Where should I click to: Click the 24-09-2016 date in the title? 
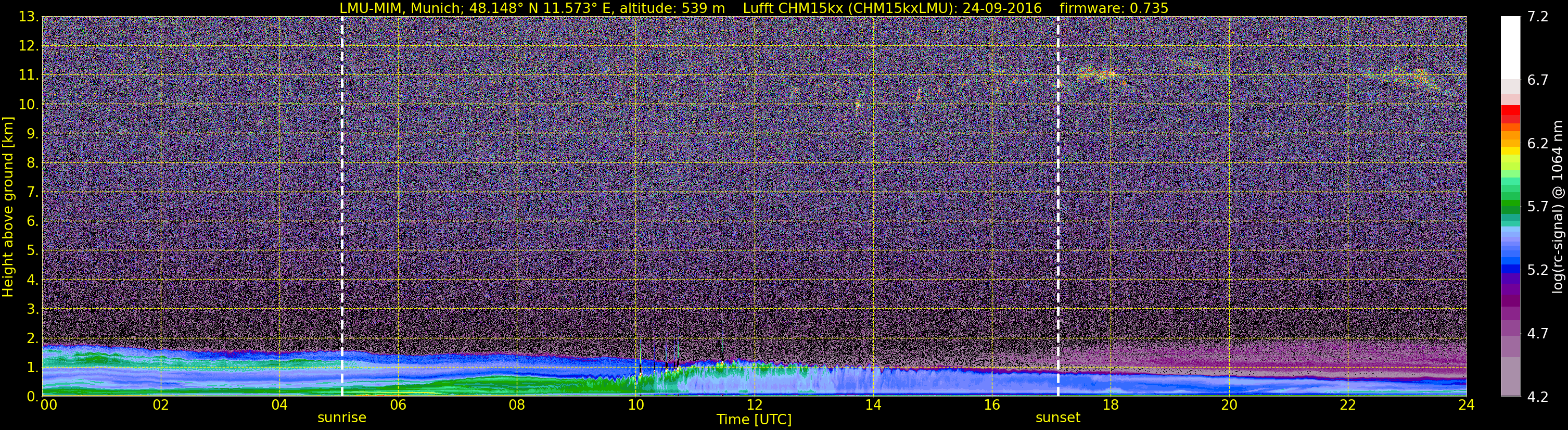pyautogui.click(x=1002, y=8)
